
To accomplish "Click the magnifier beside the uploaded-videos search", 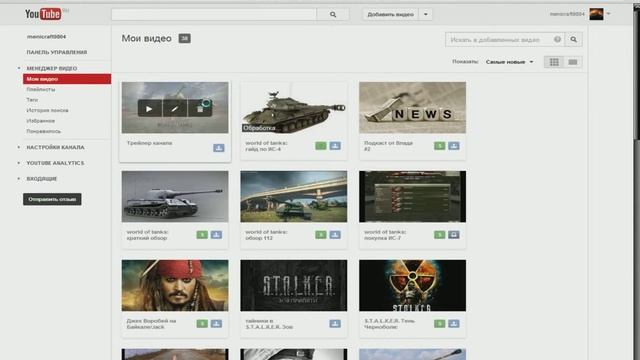I will pyautogui.click(x=573, y=40).
